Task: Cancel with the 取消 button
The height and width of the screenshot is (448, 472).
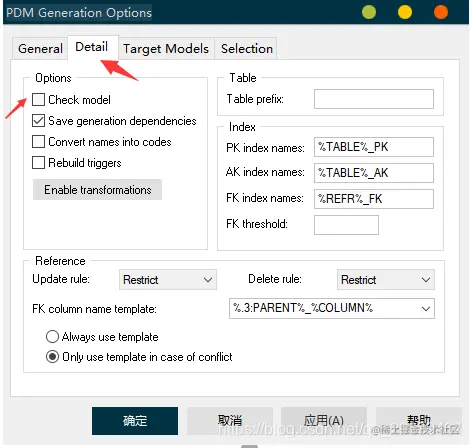Action: click(x=230, y=421)
